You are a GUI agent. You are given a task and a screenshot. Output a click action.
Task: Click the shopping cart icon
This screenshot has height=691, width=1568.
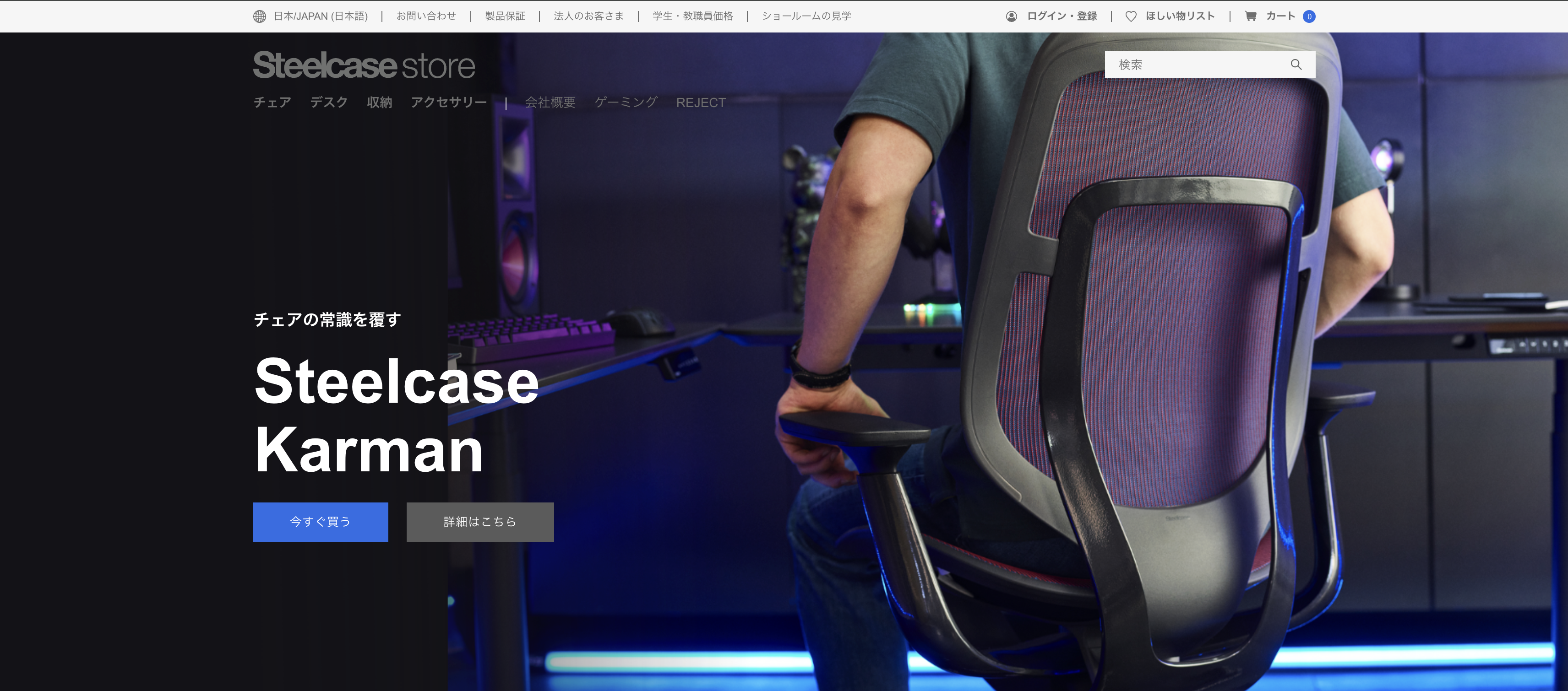pyautogui.click(x=1250, y=16)
